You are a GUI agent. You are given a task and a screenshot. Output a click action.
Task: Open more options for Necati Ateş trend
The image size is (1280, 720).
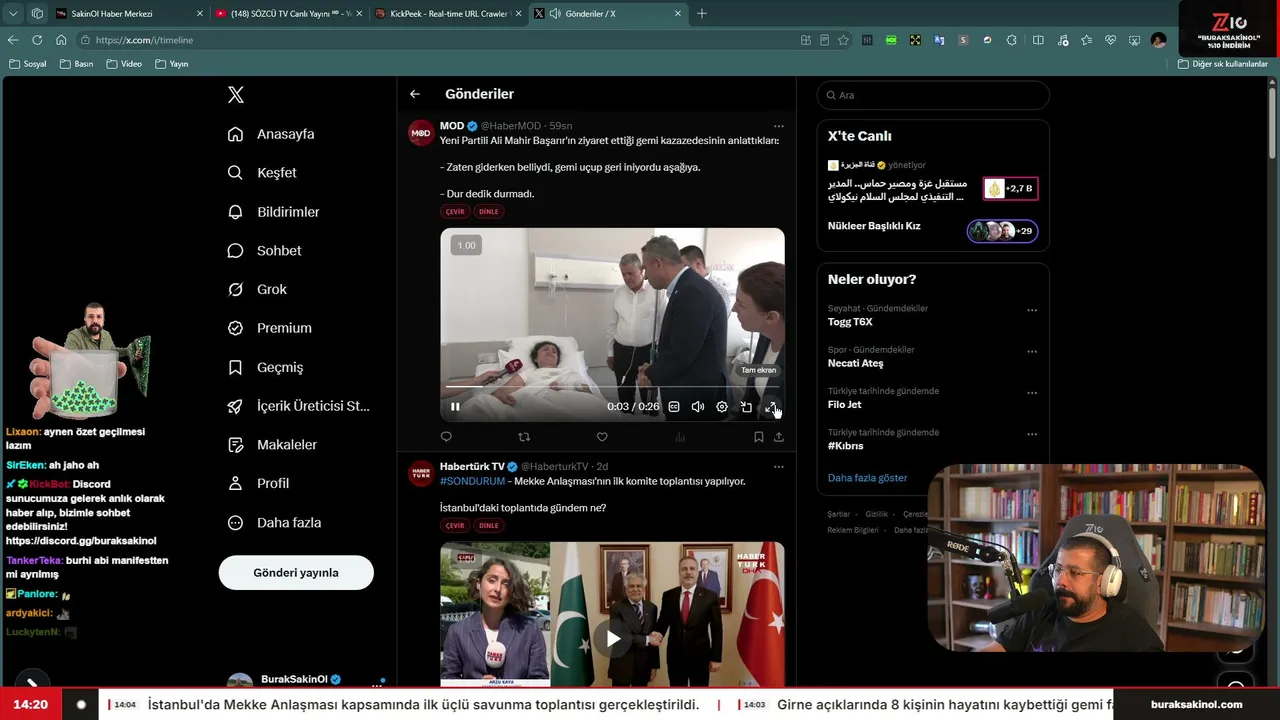(x=1032, y=352)
